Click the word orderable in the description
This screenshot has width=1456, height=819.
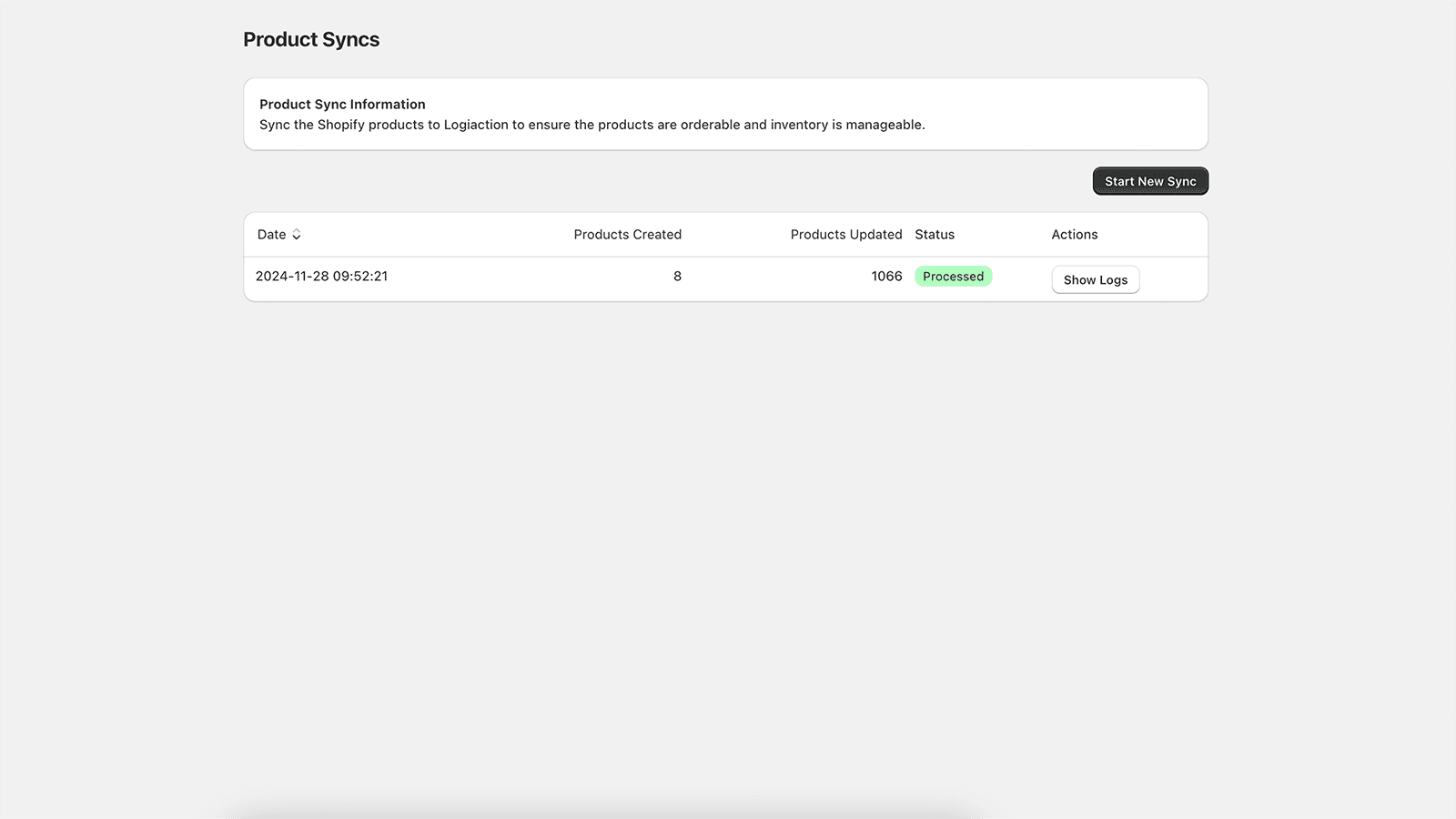tap(710, 125)
